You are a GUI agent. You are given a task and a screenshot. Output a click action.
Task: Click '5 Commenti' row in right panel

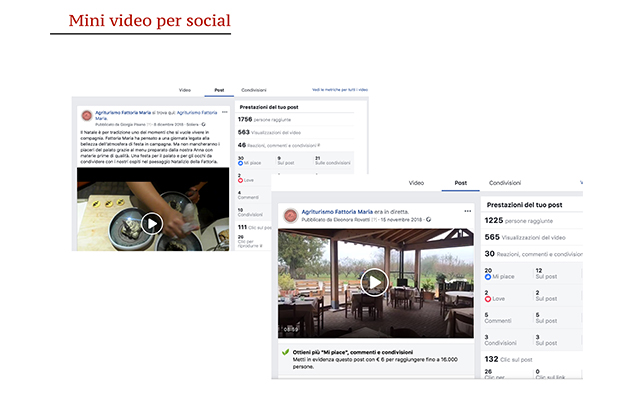pos(498,318)
